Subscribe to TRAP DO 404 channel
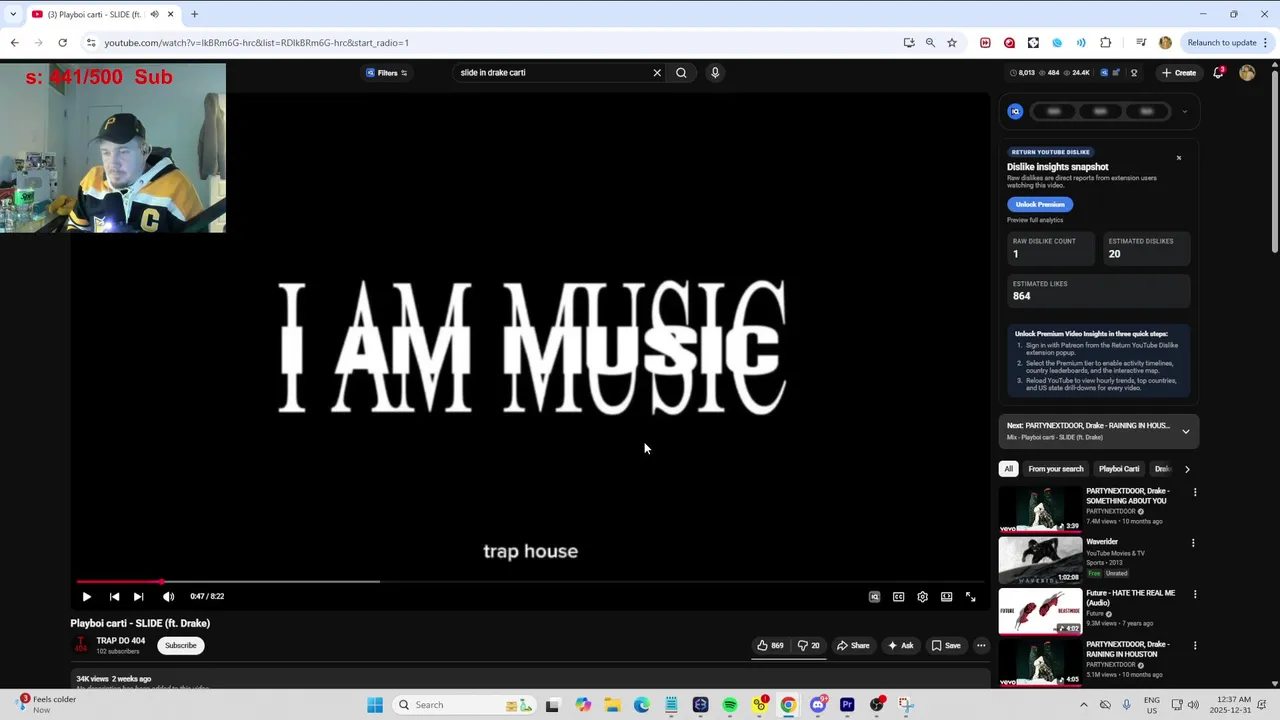The height and width of the screenshot is (720, 1280). coord(180,645)
